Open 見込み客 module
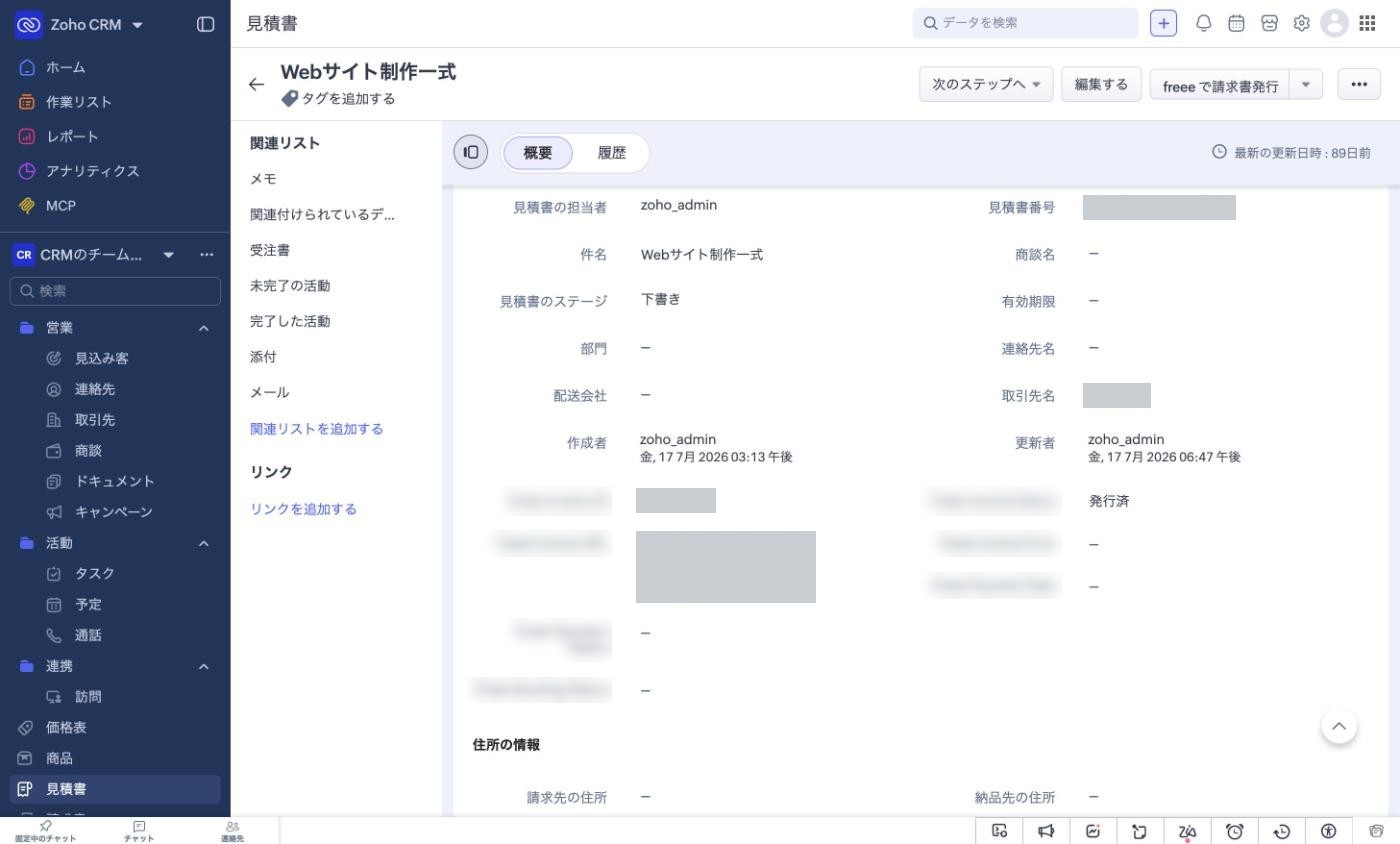This screenshot has height=844, width=1400. 101,358
